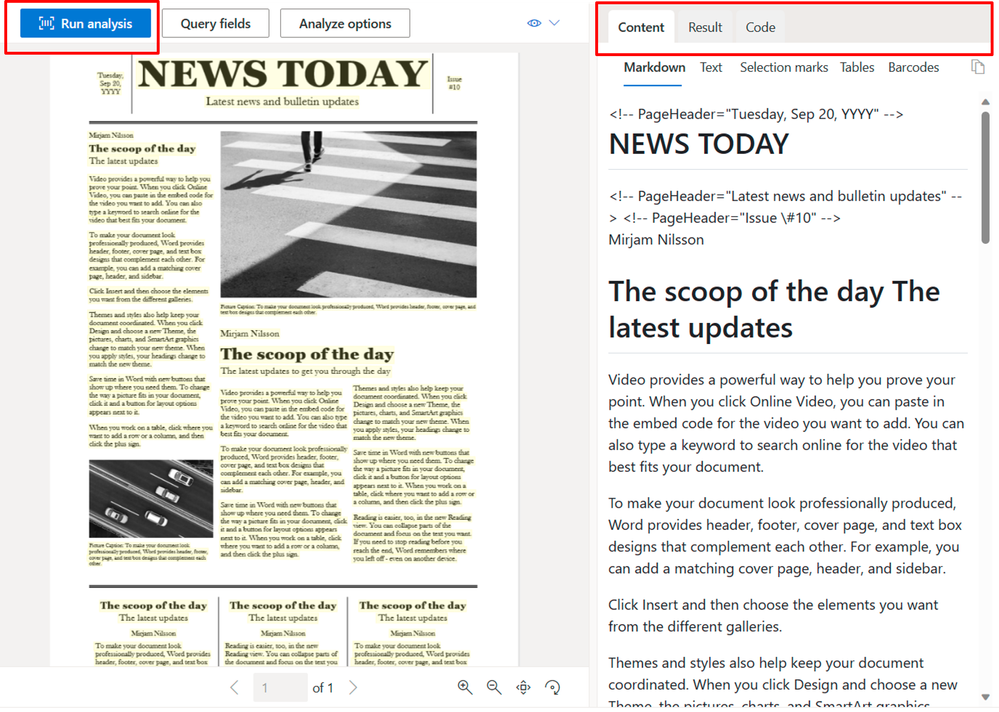Run analysis on the document
The image size is (999, 712).
click(85, 24)
